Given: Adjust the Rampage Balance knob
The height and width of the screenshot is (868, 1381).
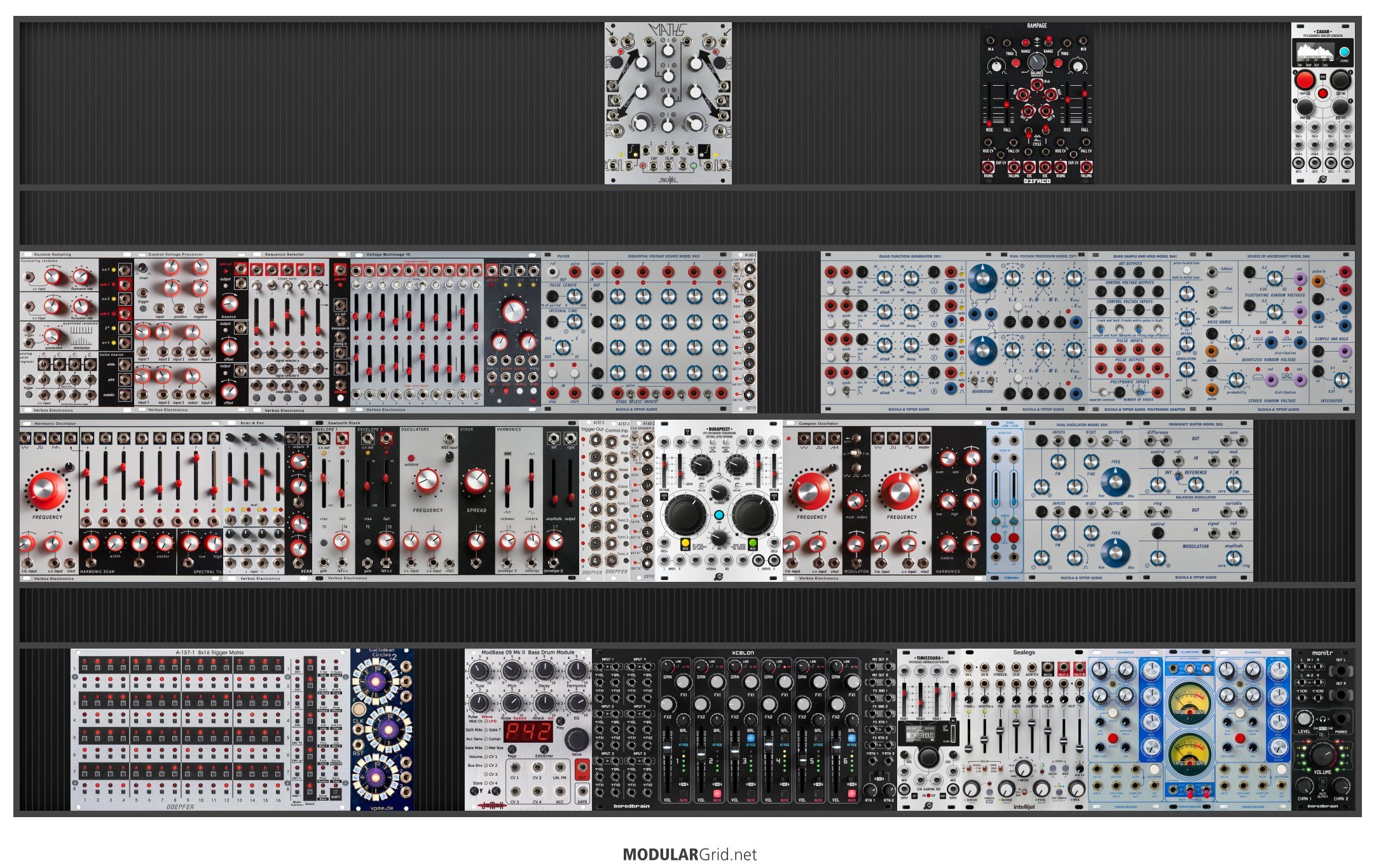Looking at the screenshot, I should click(1037, 62).
